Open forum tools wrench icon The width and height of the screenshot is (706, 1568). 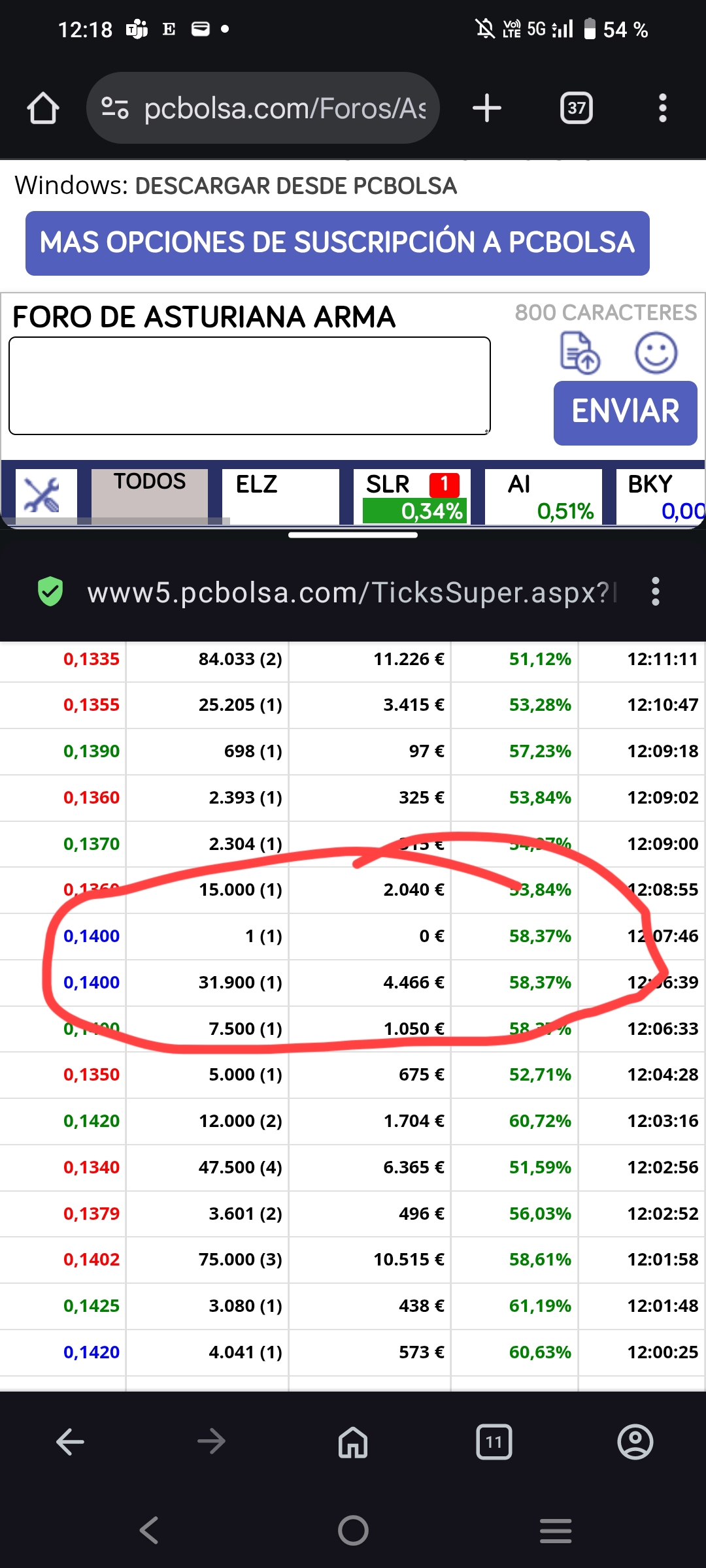pos(42,495)
